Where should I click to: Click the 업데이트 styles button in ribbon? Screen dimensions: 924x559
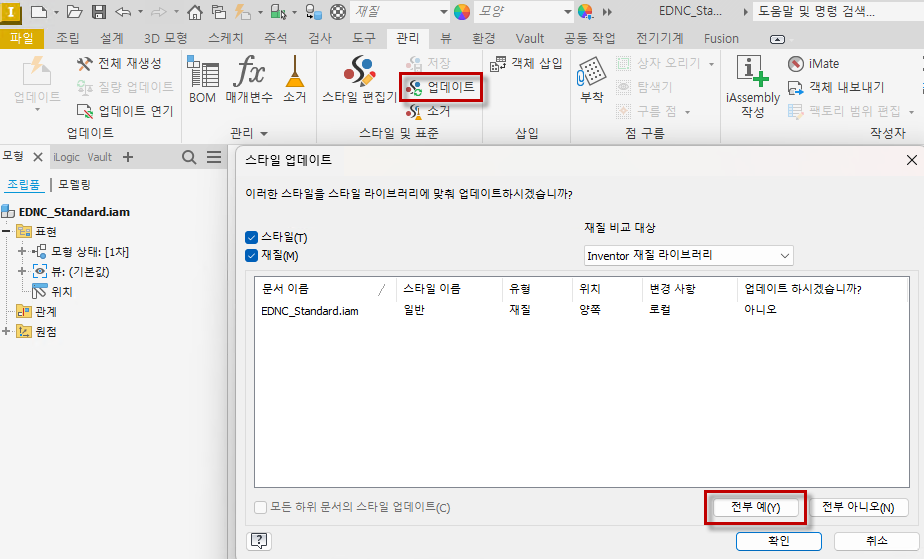441,87
